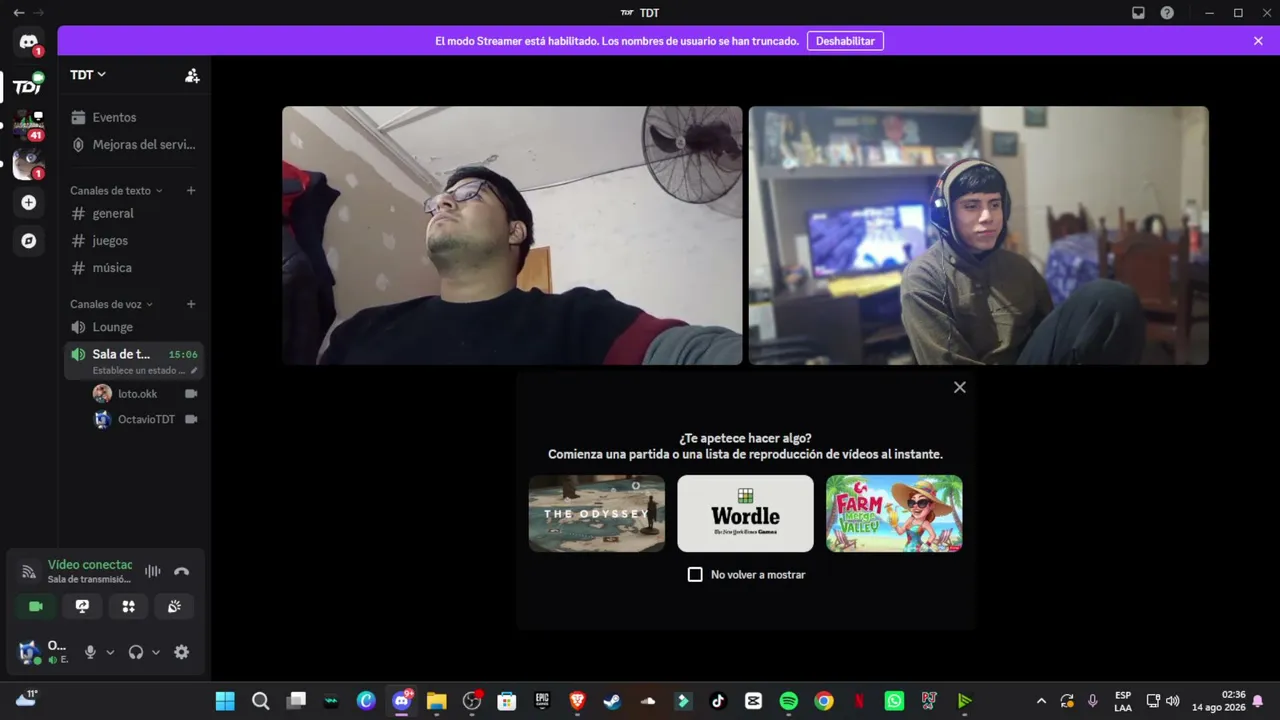The height and width of the screenshot is (720, 1280).
Task: Start the Farm Merge Valley activity
Action: click(894, 513)
